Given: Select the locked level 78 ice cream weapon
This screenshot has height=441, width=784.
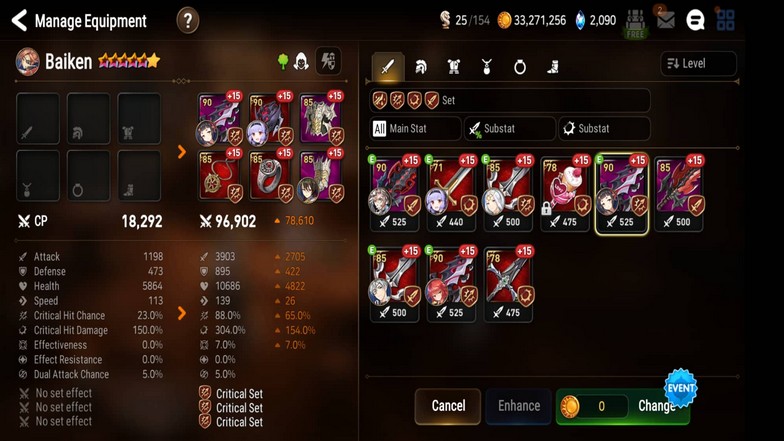Looking at the screenshot, I should [565, 193].
